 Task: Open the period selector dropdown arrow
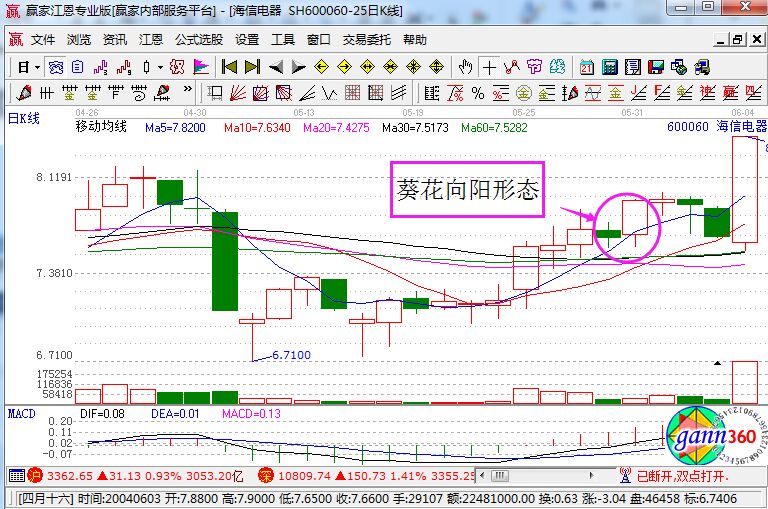37,67
